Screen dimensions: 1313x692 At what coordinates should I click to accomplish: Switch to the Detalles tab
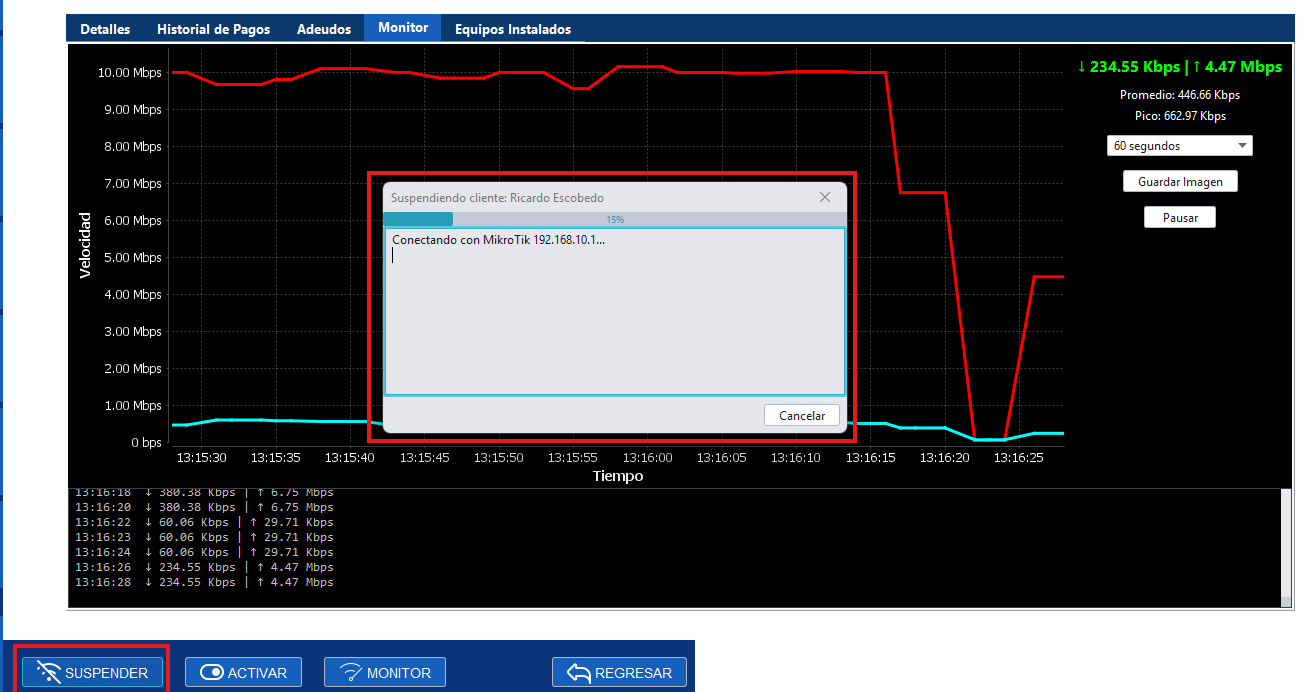point(105,29)
